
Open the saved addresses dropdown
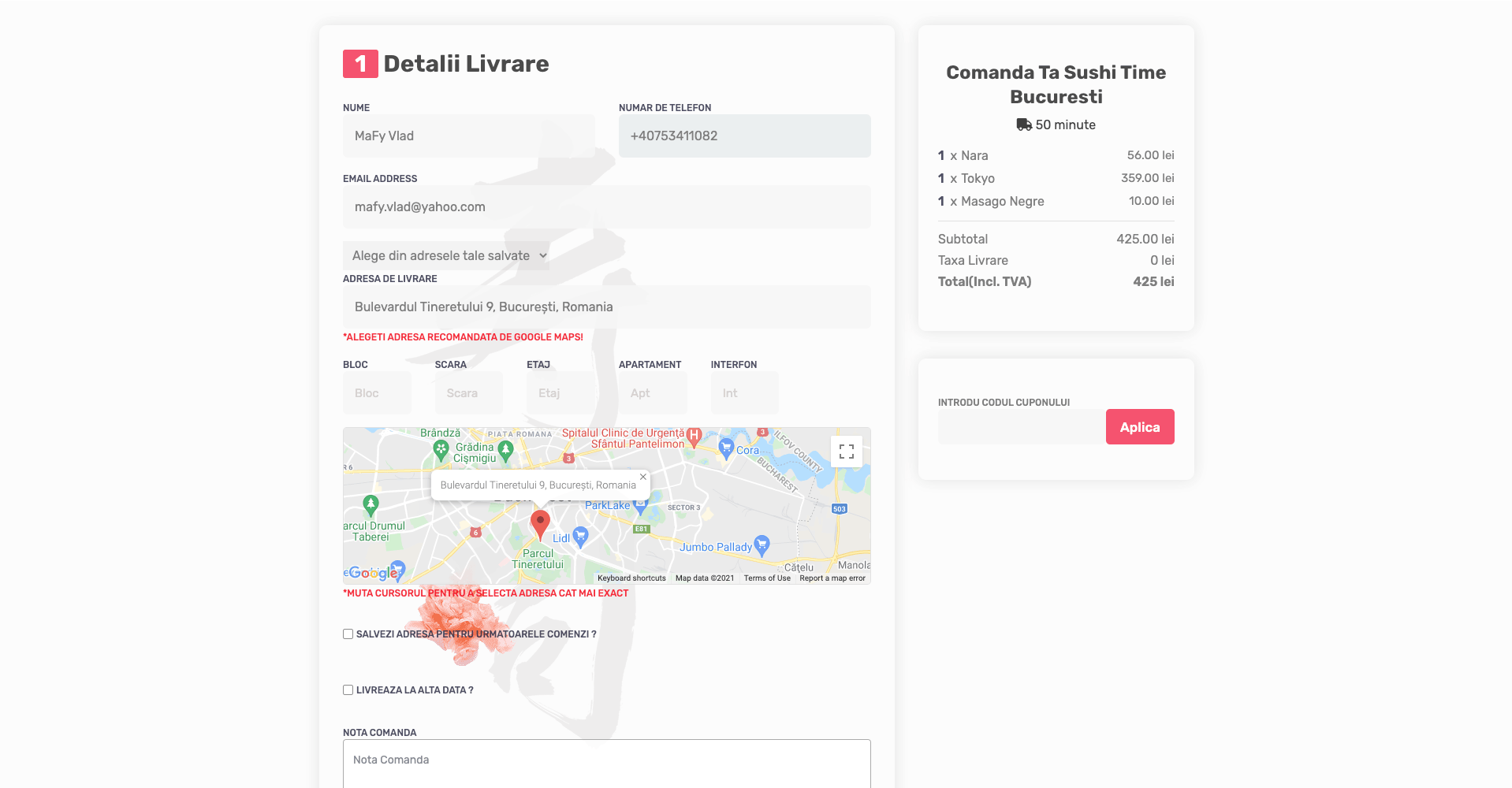[x=446, y=255]
